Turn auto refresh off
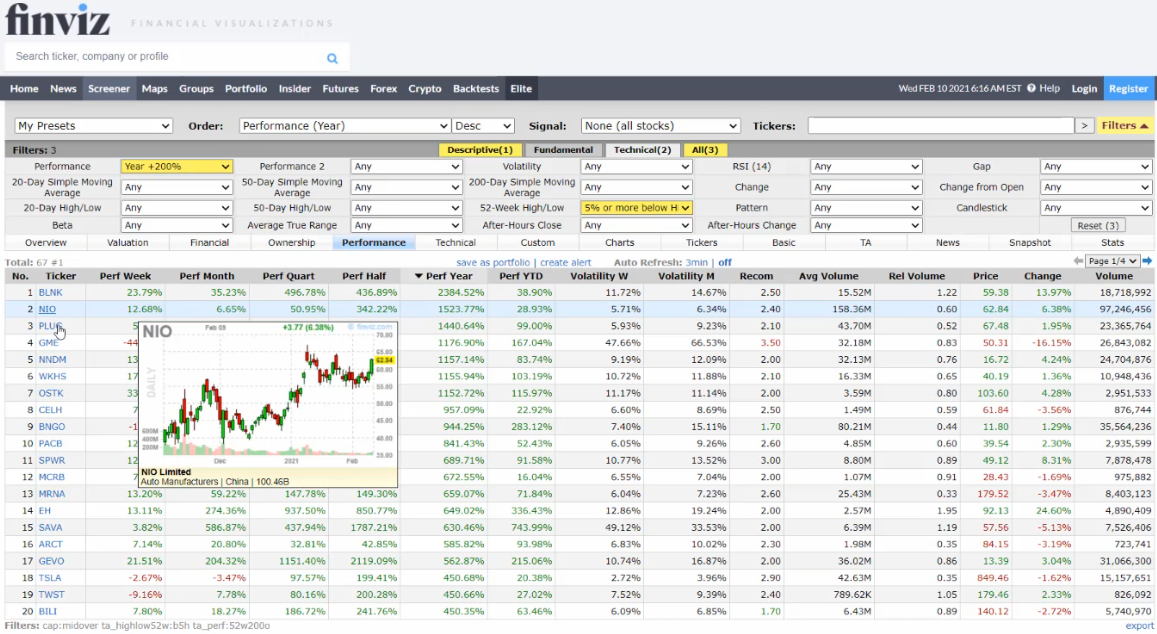 724,262
